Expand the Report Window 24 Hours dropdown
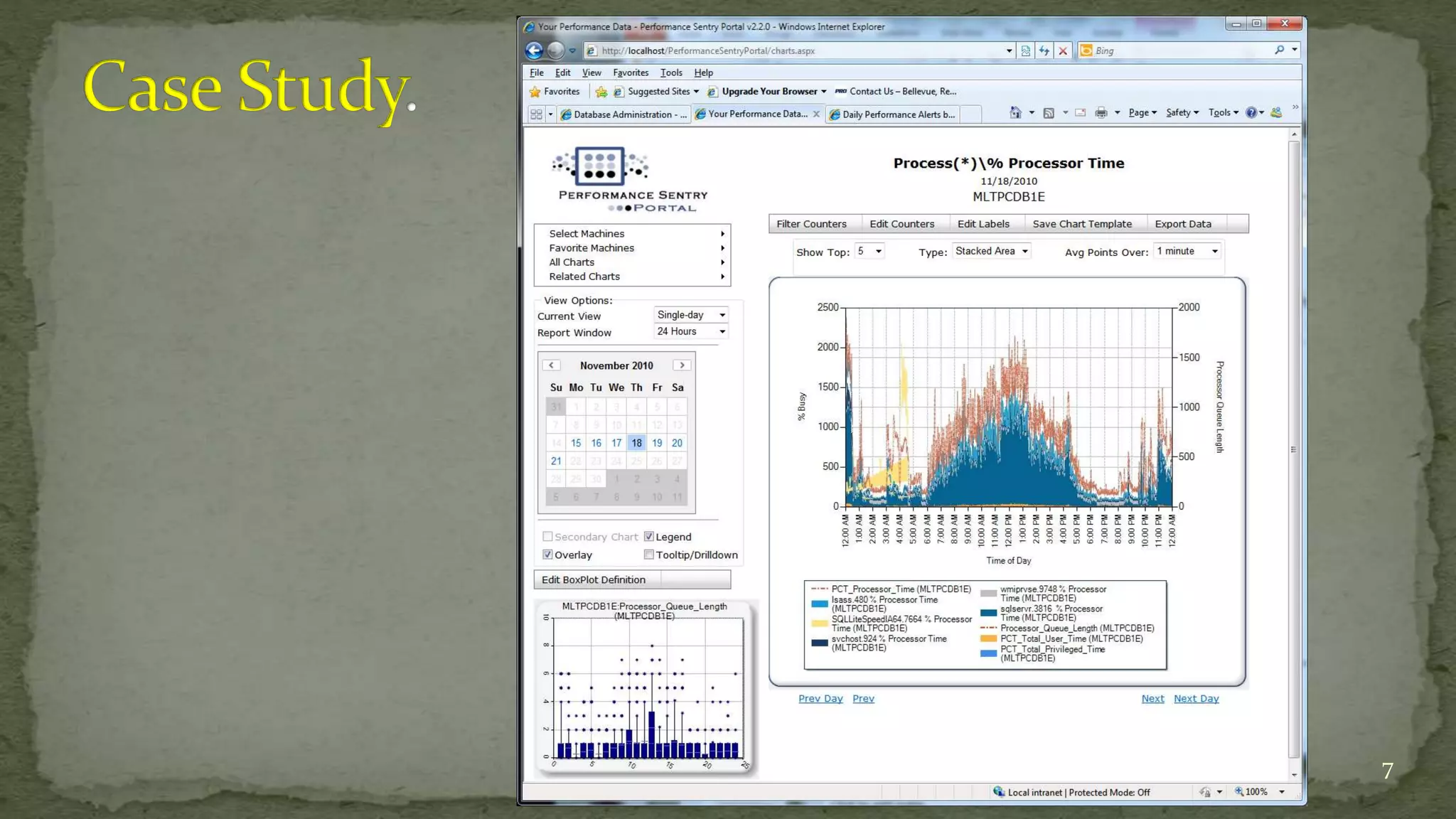 coord(691,331)
